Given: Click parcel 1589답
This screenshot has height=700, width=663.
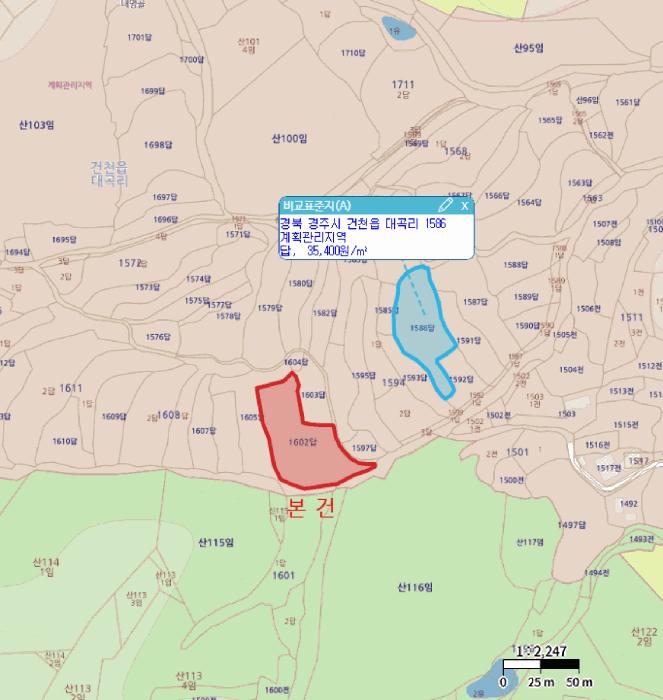Looking at the screenshot, I should point(526,296).
